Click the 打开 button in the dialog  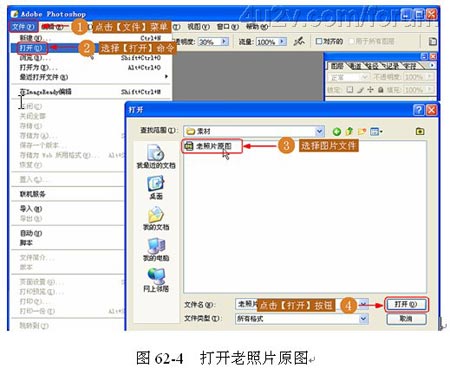pyautogui.click(x=406, y=304)
